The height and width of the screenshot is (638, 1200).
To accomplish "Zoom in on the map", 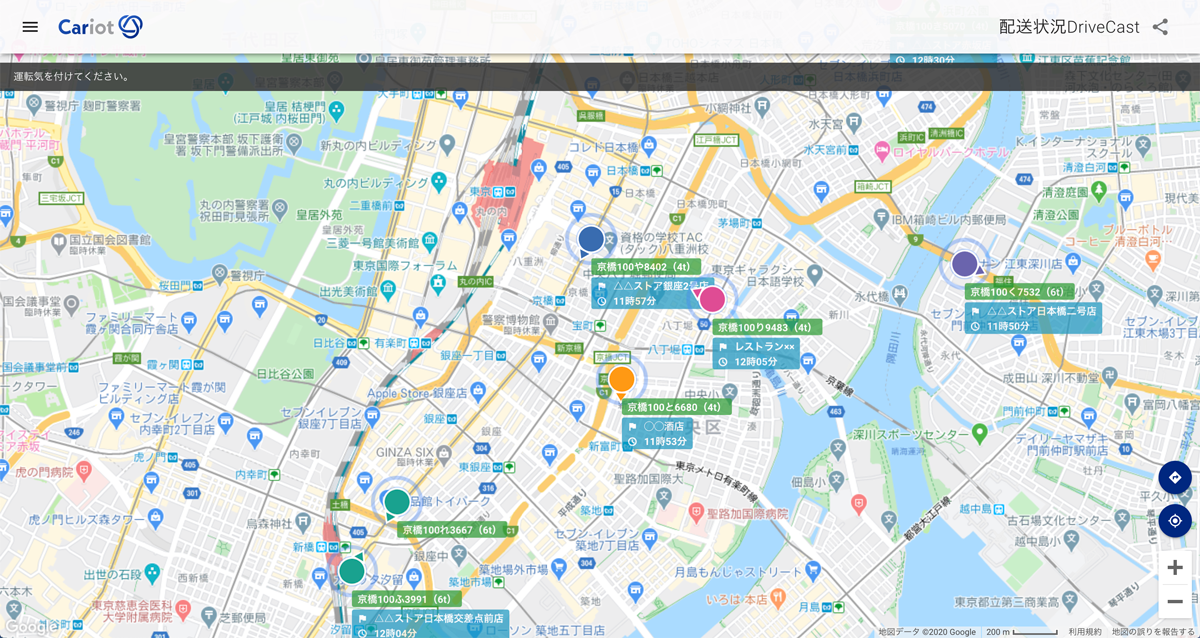I will click(x=1175, y=567).
